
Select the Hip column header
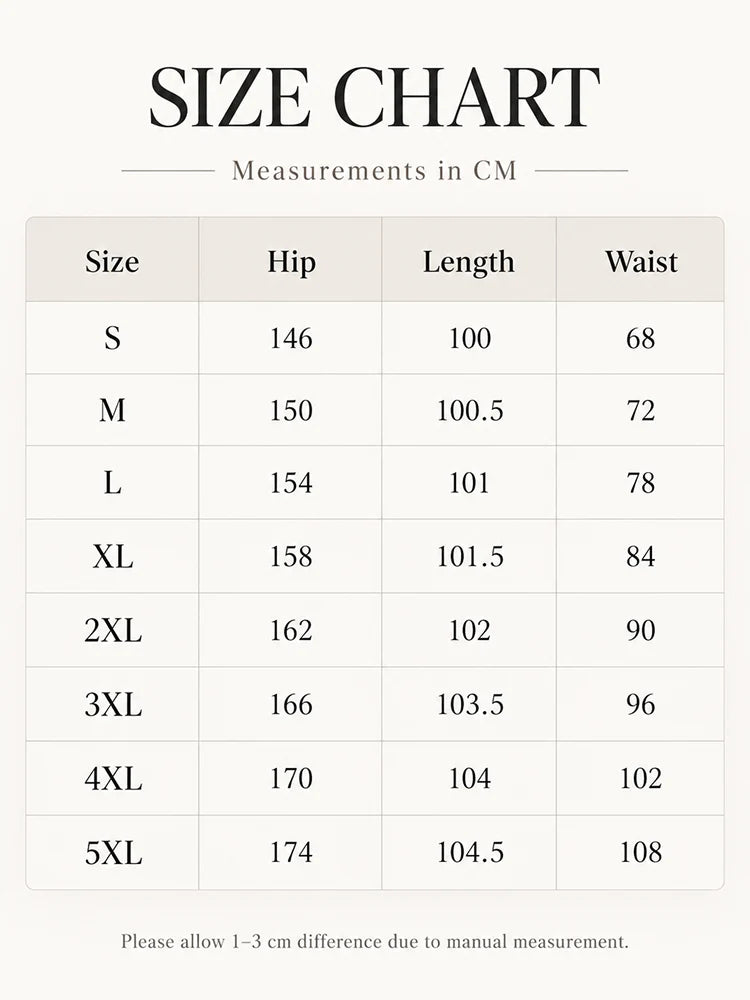tap(291, 263)
